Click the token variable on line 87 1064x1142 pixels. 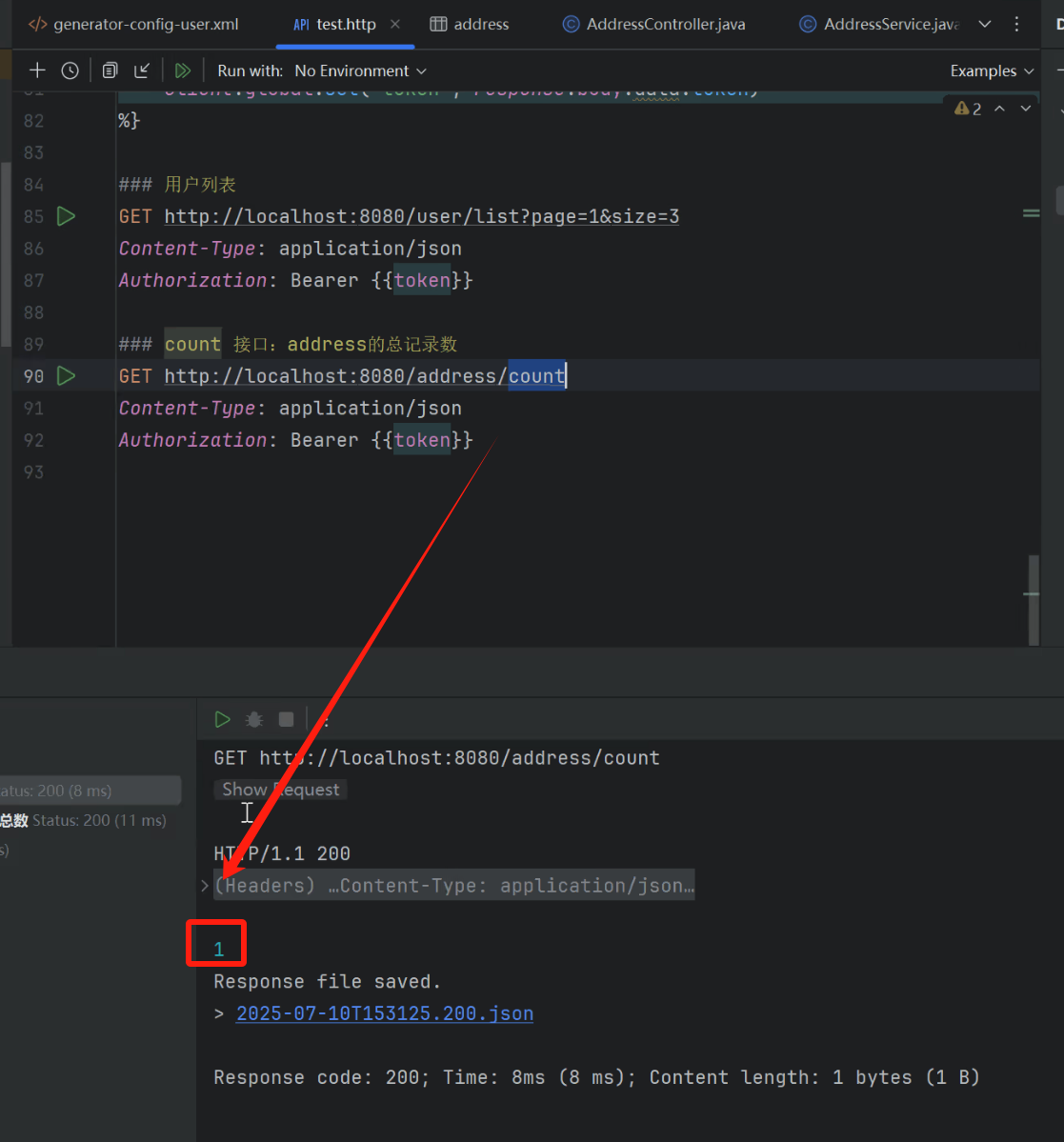422,280
